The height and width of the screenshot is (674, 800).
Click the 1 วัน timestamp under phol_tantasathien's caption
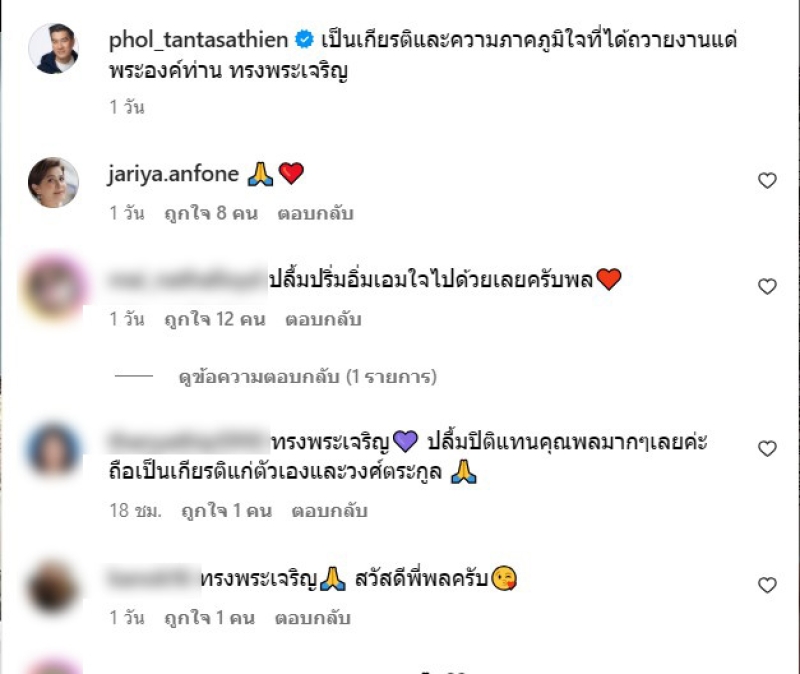127,107
